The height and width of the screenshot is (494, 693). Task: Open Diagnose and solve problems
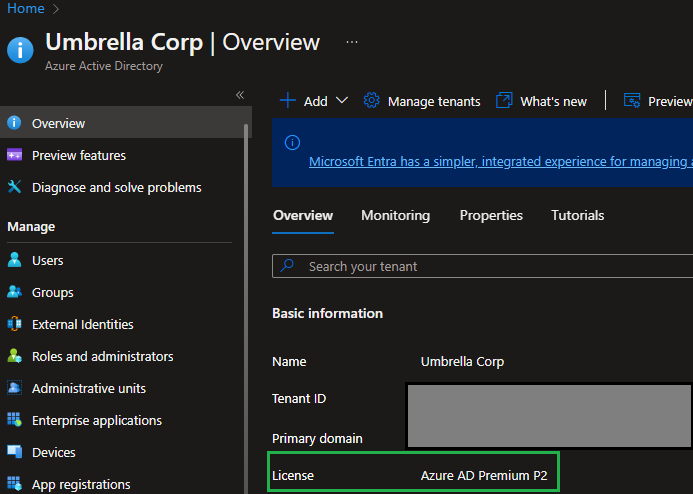(116, 188)
